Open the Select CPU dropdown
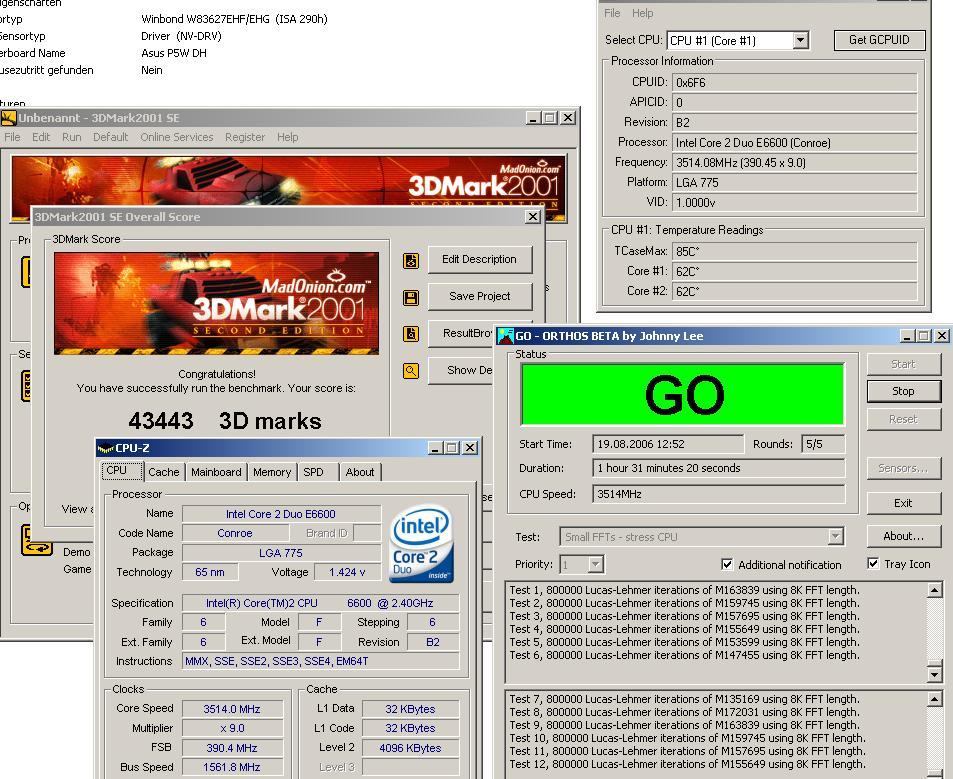 click(x=800, y=41)
